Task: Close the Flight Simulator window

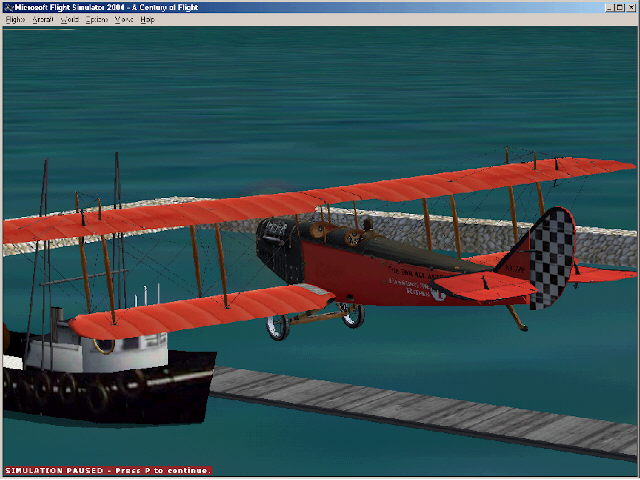Action: point(631,7)
